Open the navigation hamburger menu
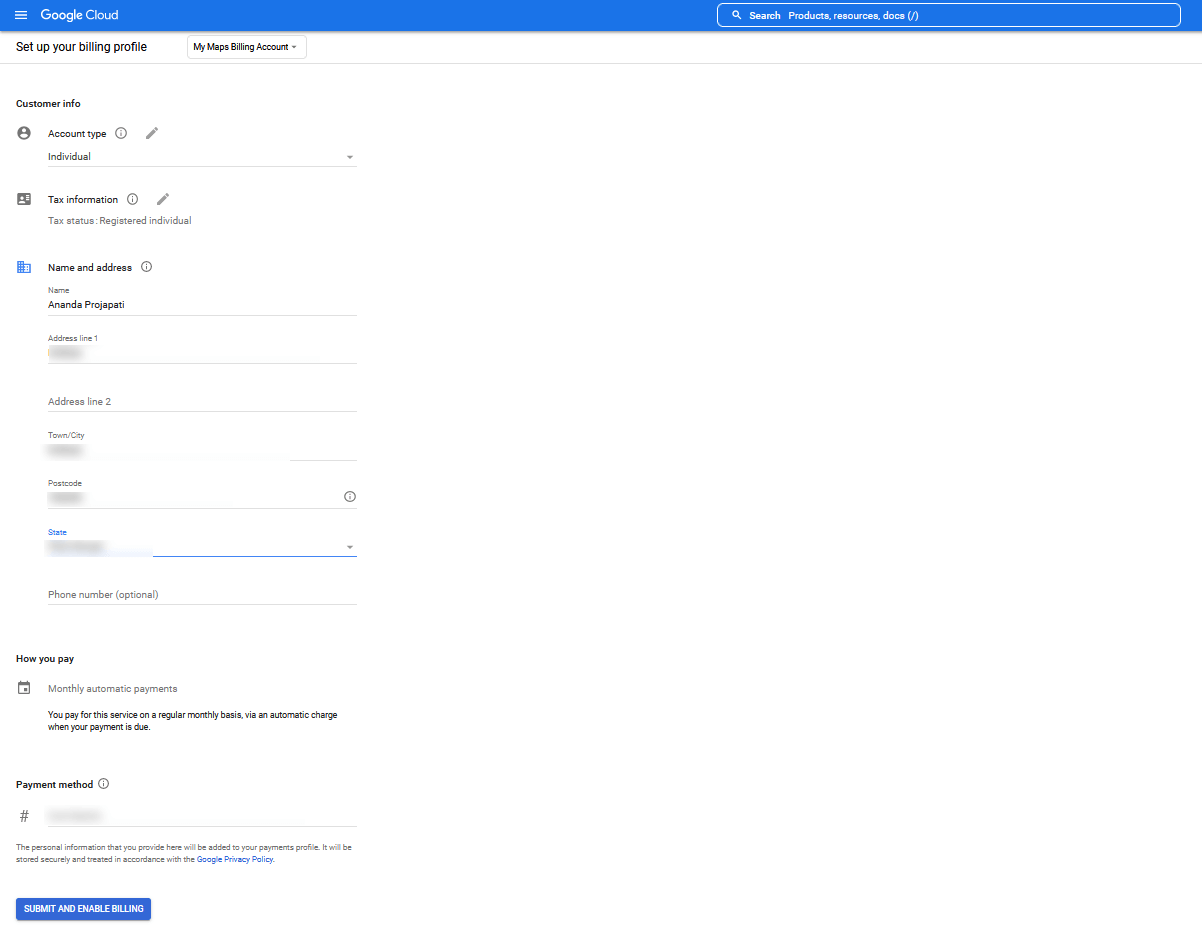 click(x=21, y=14)
